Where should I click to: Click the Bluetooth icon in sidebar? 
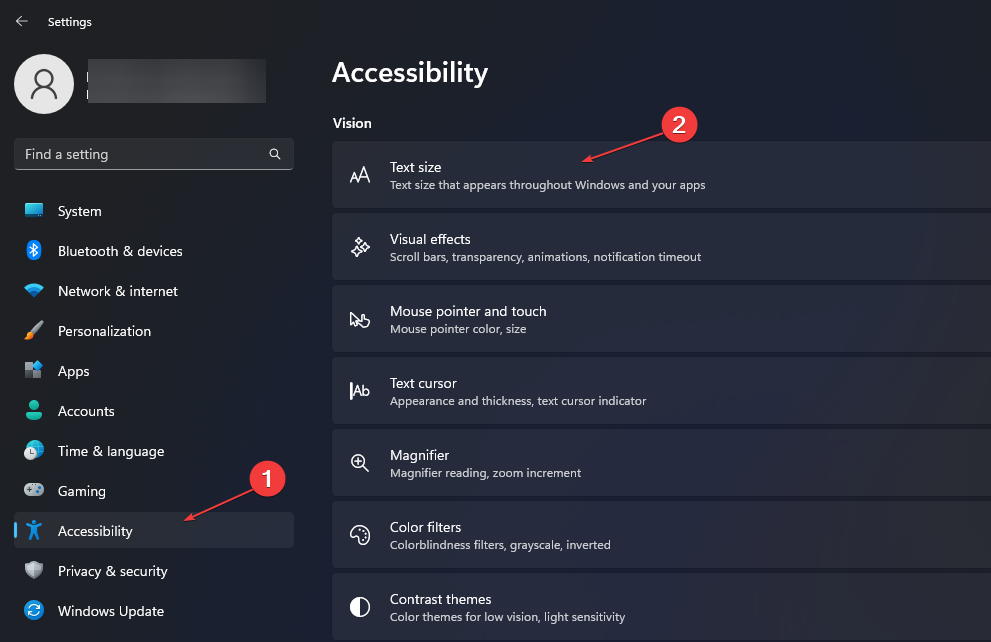34,251
